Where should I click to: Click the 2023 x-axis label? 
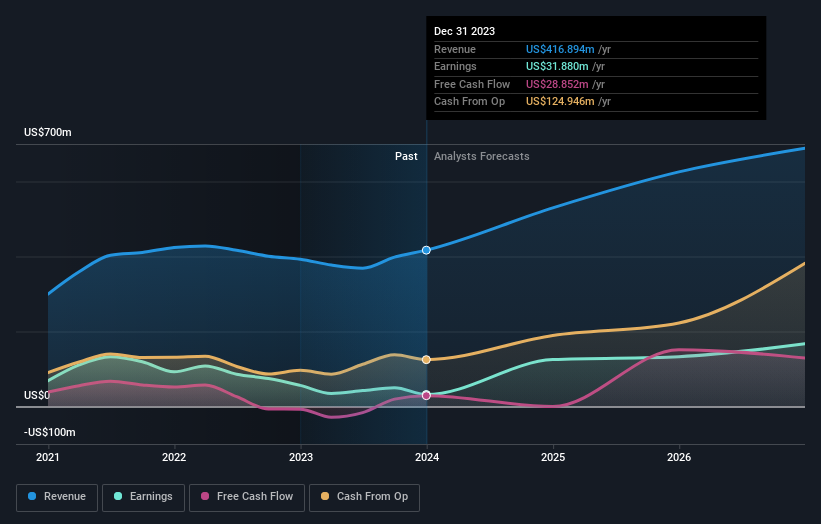tap(301, 458)
